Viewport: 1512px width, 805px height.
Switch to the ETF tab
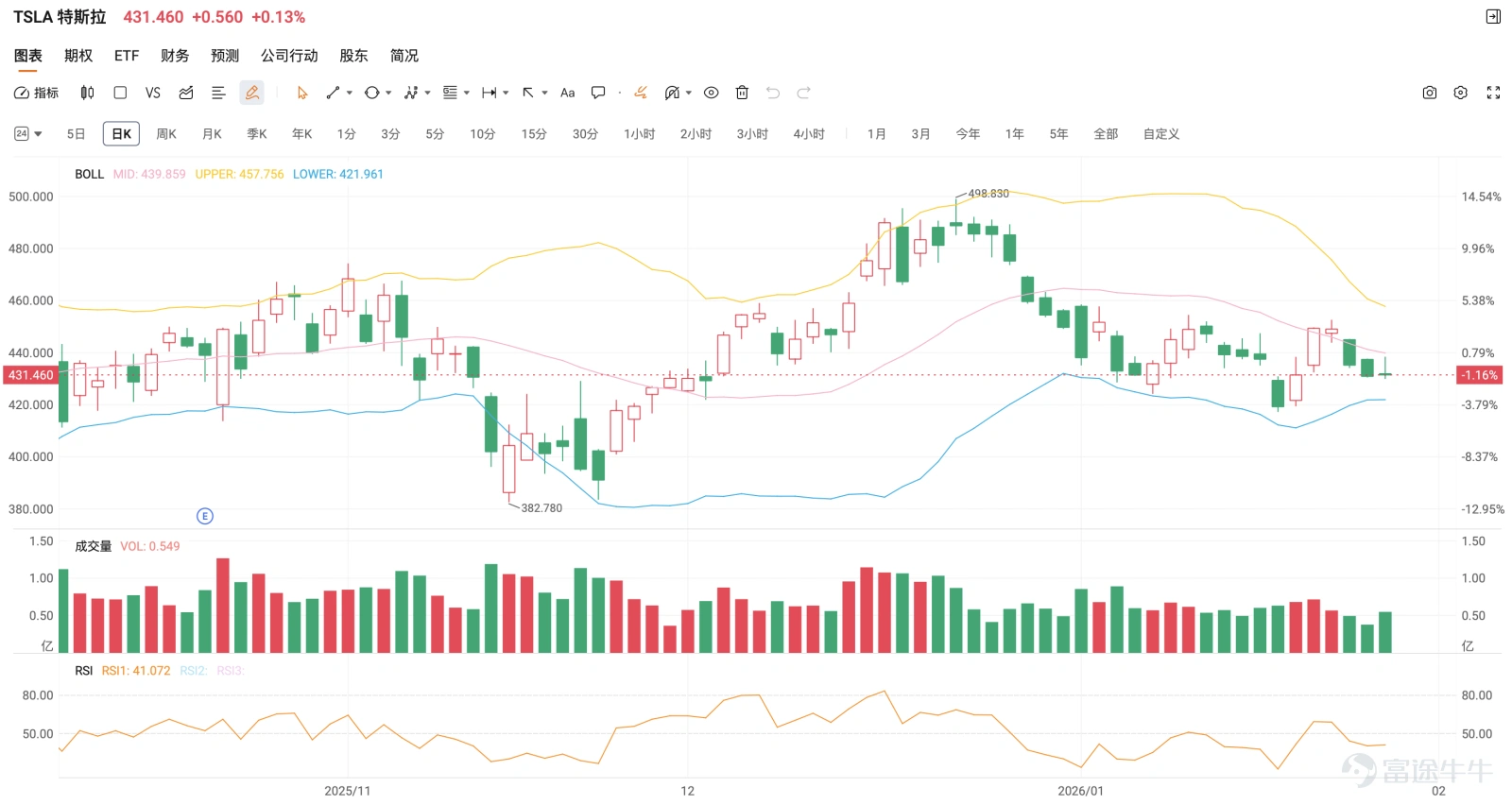coord(127,56)
